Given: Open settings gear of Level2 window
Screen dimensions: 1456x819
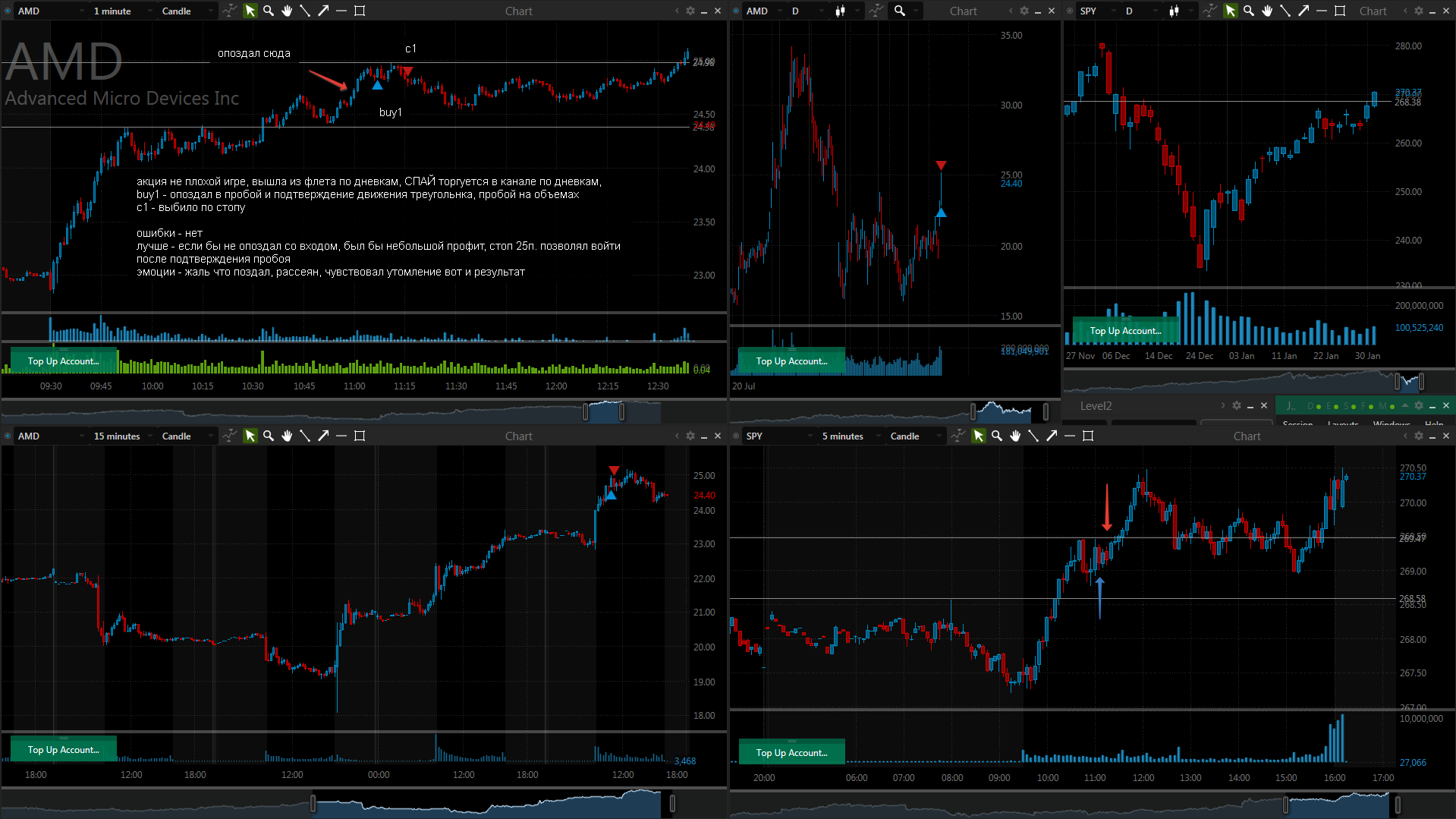Looking at the screenshot, I should point(1237,405).
